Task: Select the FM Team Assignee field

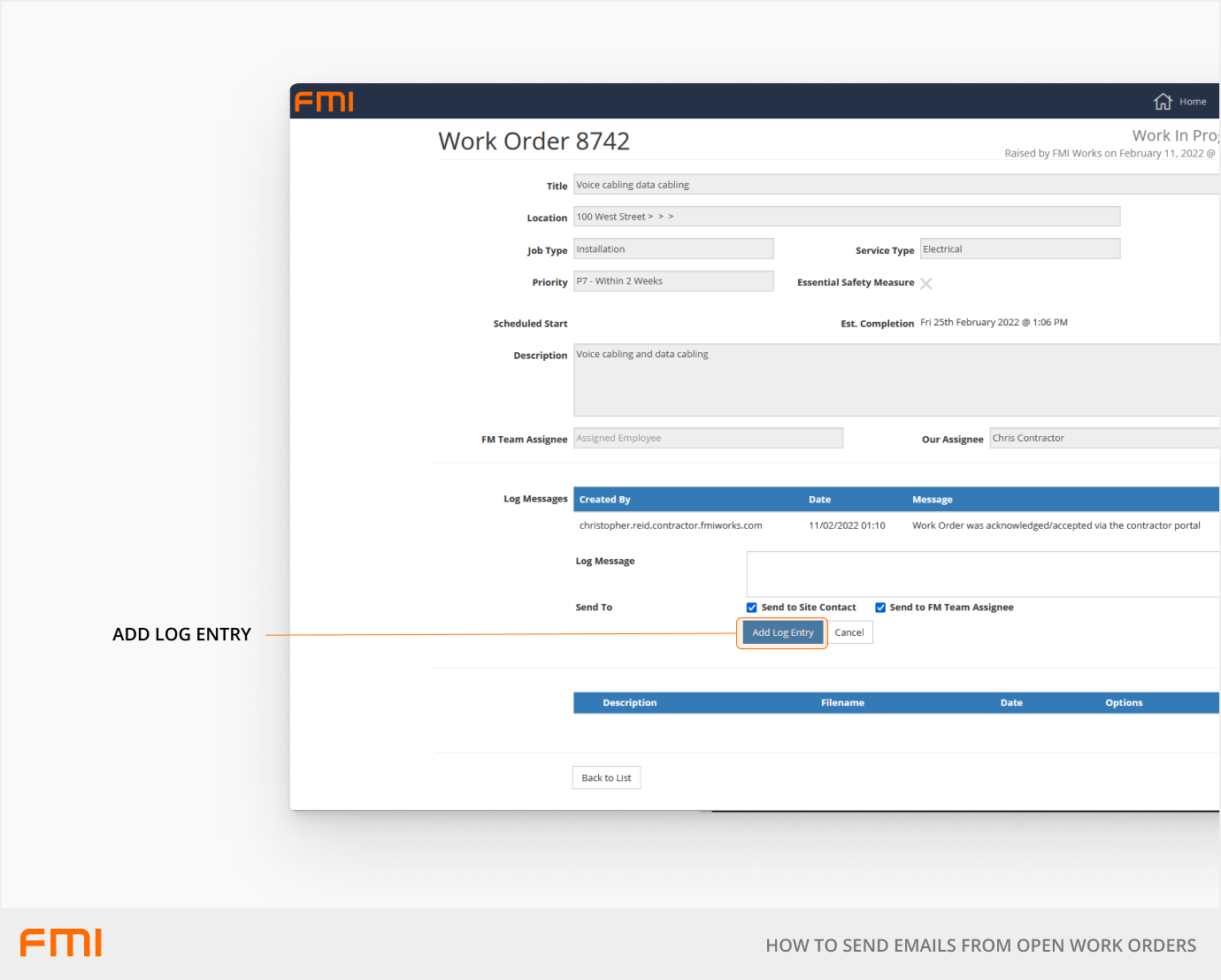Action: click(x=708, y=439)
